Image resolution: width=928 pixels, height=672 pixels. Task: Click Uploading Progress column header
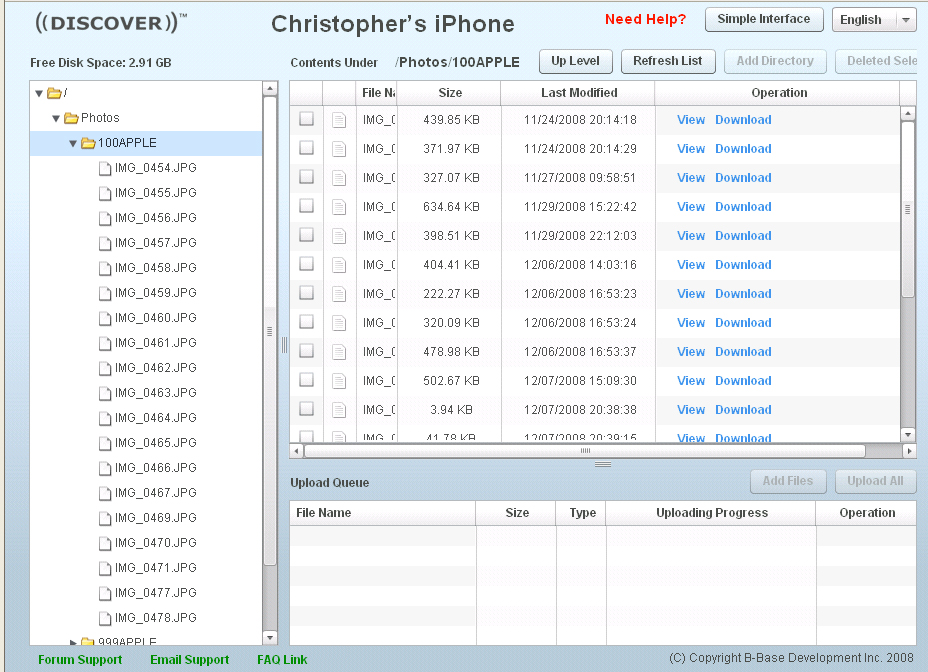(x=711, y=513)
